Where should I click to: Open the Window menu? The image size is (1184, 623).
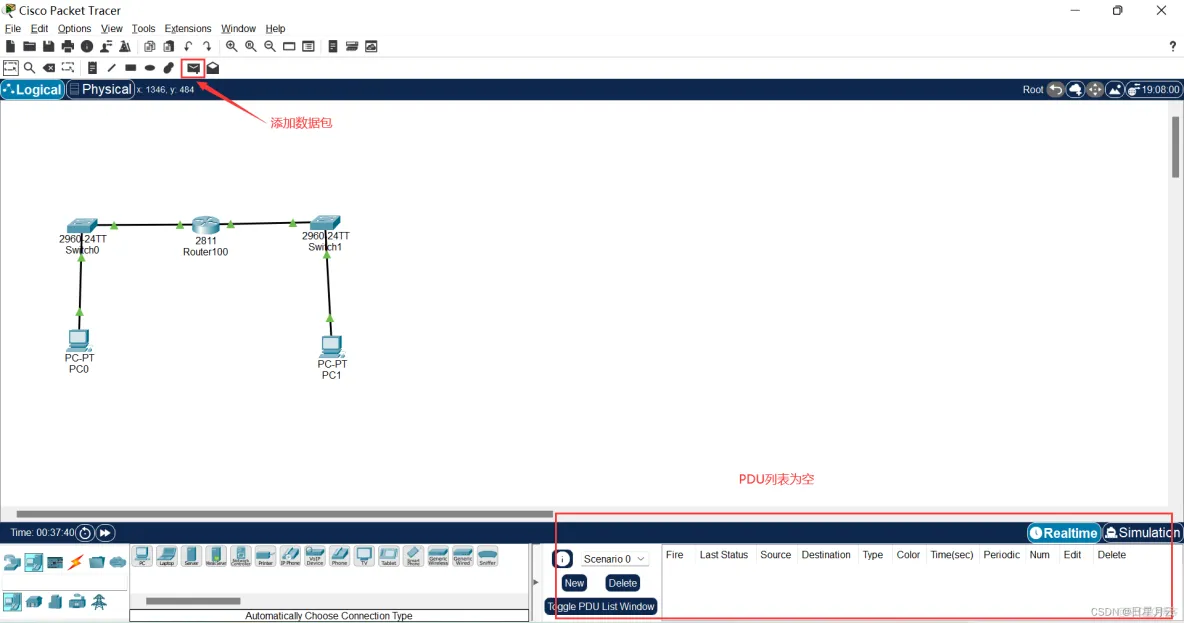(x=238, y=29)
